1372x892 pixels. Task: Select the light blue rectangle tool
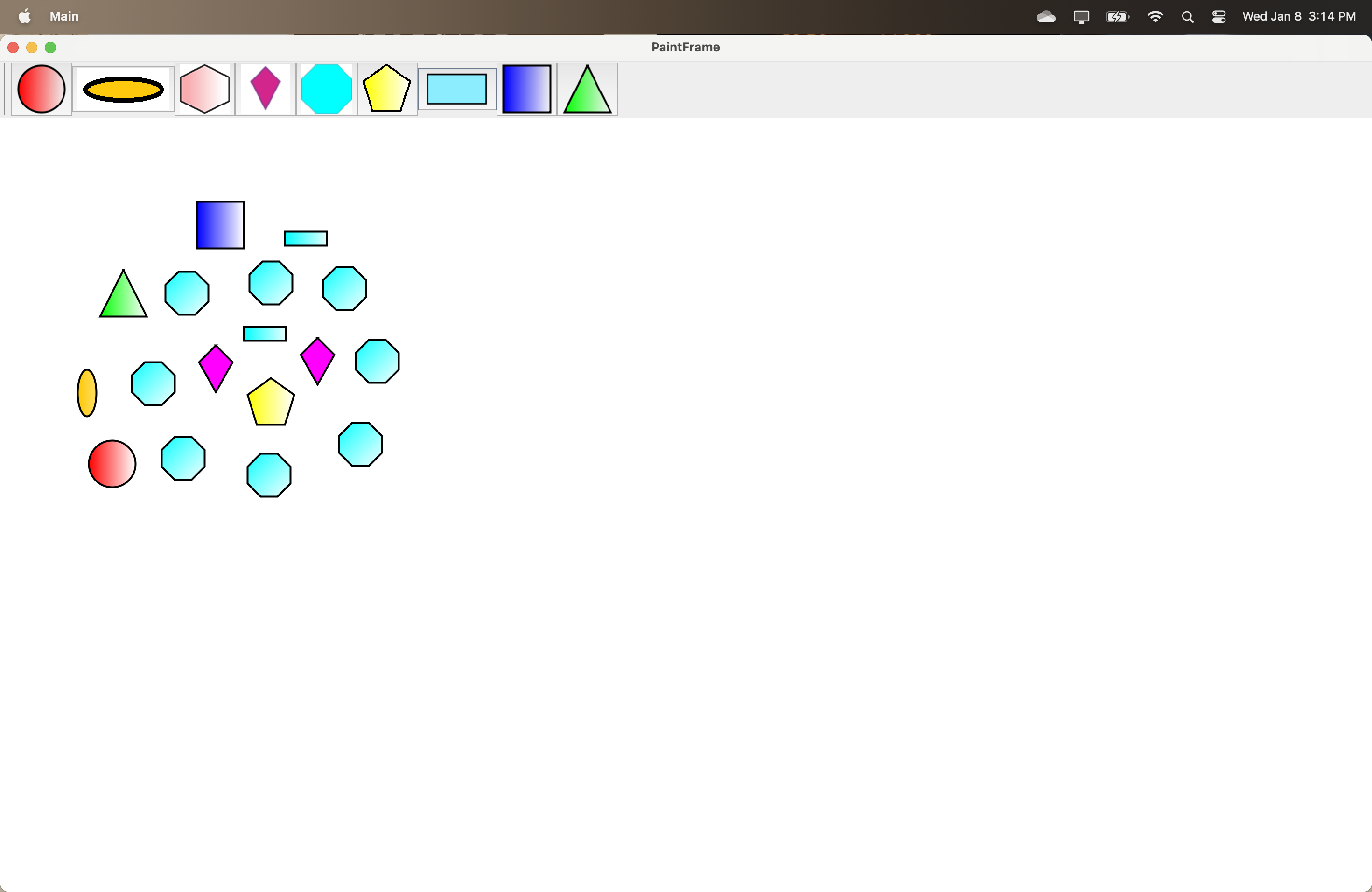click(456, 89)
